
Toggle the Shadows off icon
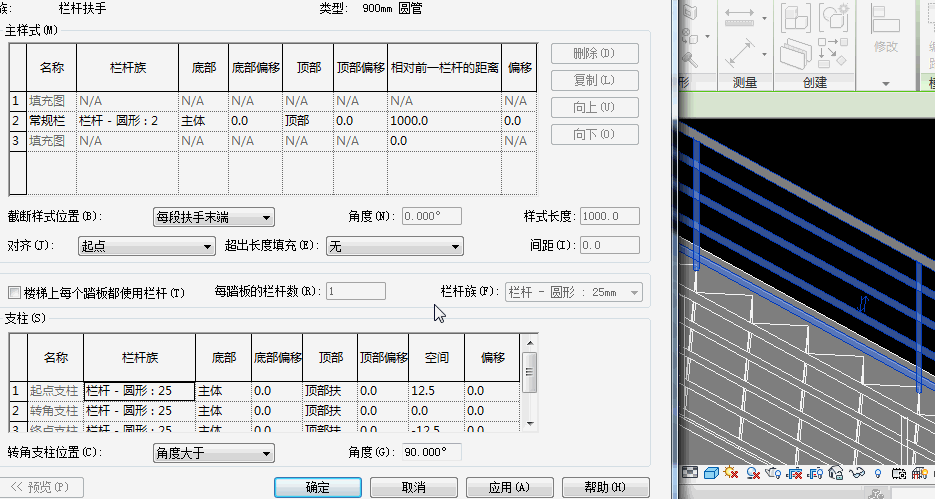point(753,473)
